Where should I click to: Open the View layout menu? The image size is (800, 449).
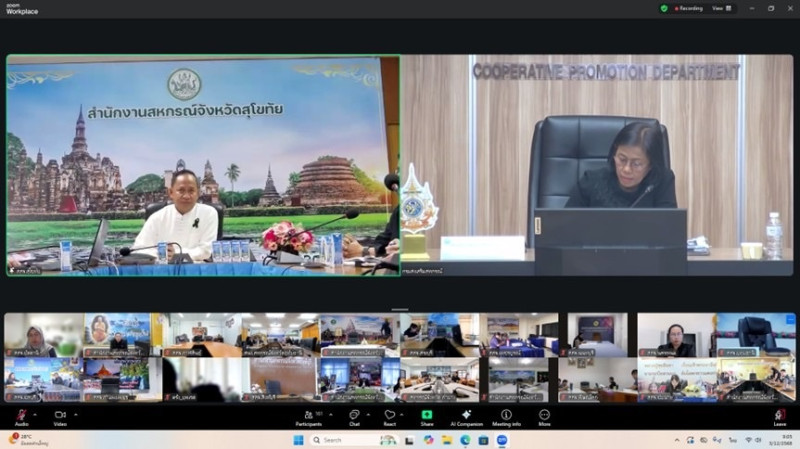[719, 8]
